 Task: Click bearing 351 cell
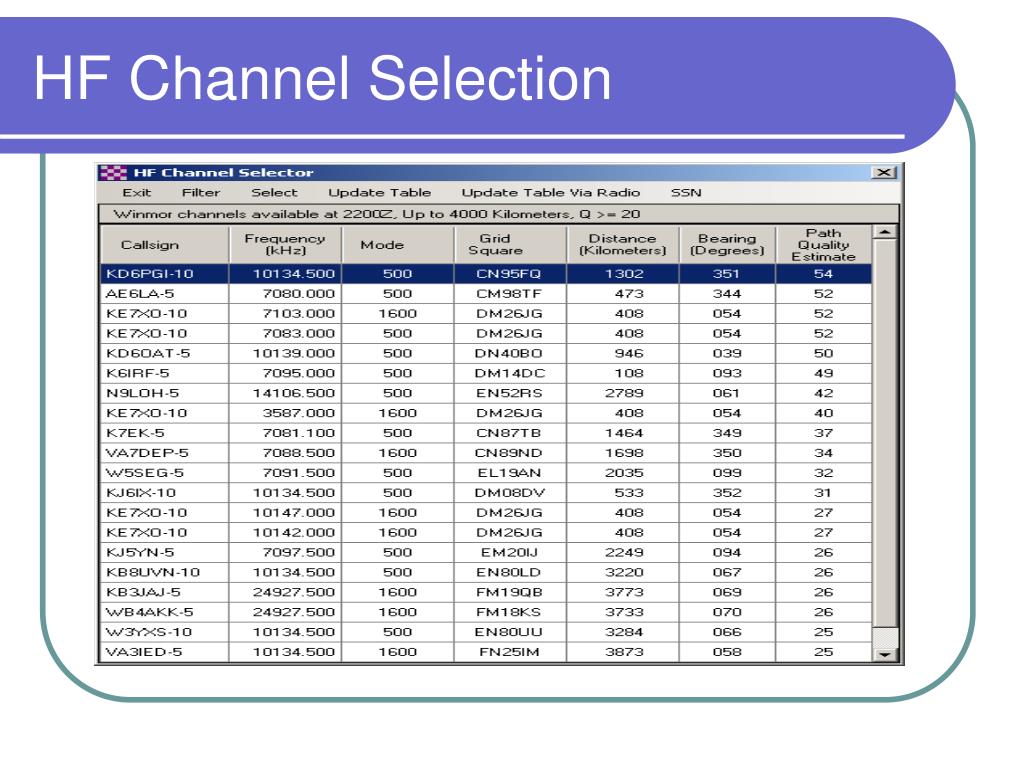point(728,274)
